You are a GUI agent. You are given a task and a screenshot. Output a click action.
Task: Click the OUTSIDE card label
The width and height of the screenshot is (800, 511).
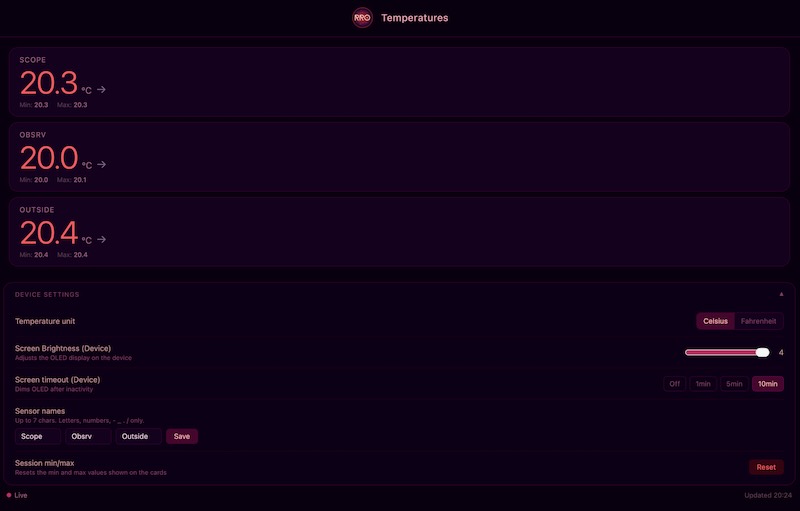tap(37, 210)
